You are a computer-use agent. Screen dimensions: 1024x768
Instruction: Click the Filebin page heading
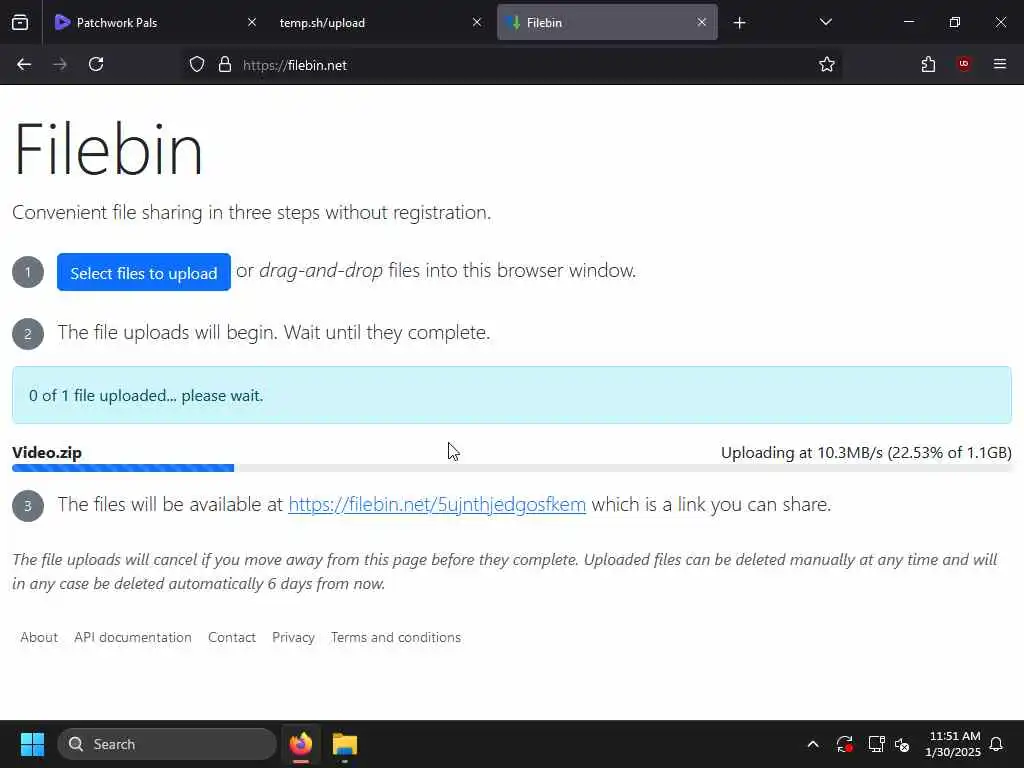(x=108, y=150)
